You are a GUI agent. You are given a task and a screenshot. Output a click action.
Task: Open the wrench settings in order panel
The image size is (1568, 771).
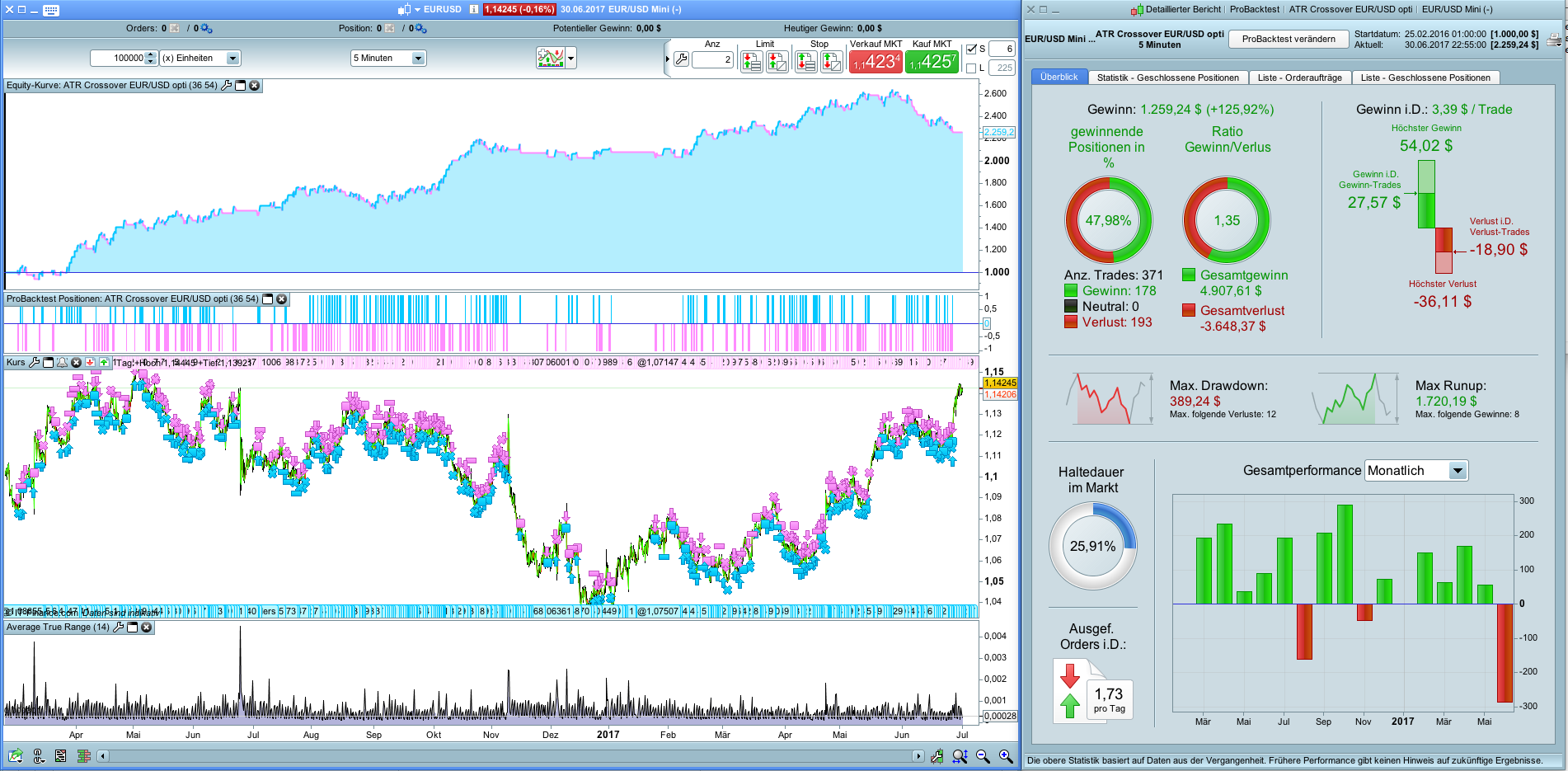681,59
